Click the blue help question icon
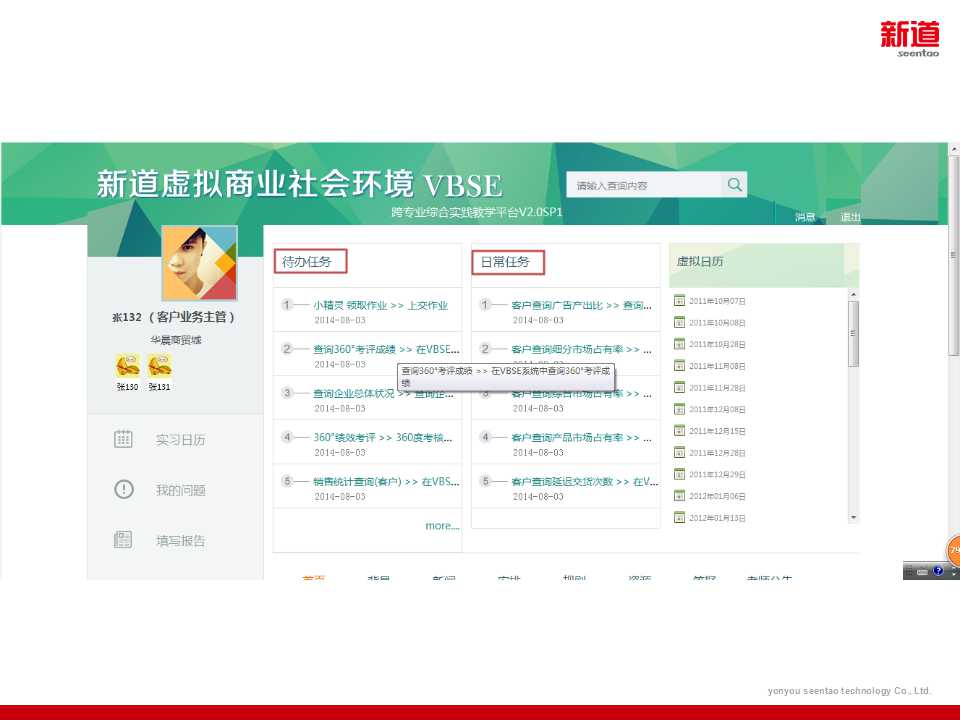The height and width of the screenshot is (720, 960). 938,571
